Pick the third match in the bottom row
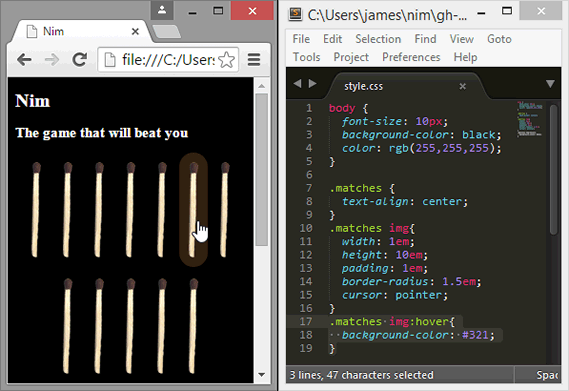The height and width of the screenshot is (391, 569). coord(131,326)
